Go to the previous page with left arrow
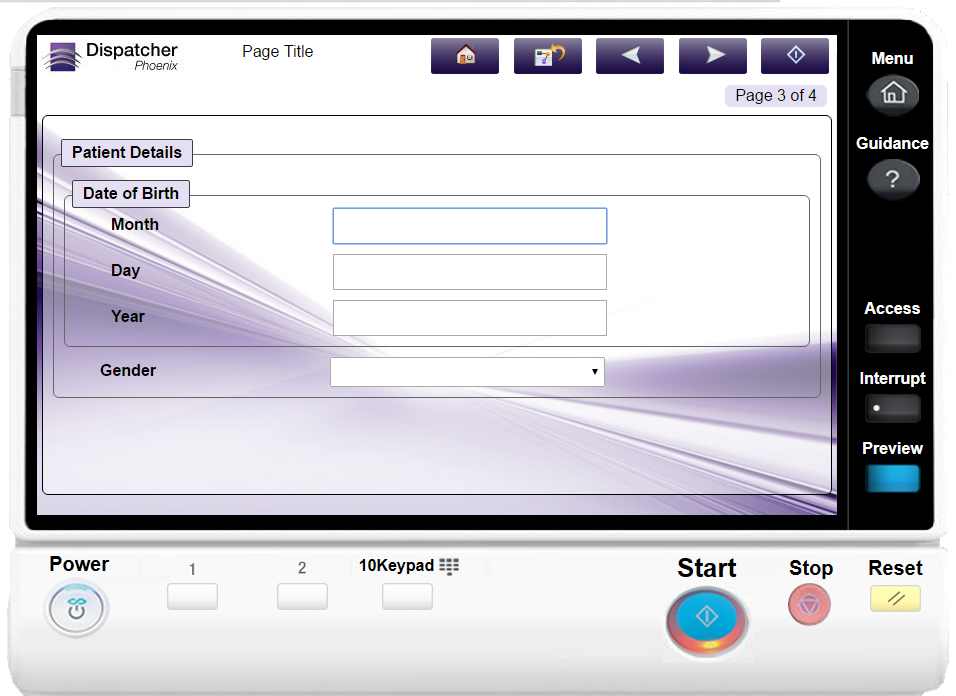This screenshot has height=696, width=956. (x=630, y=56)
